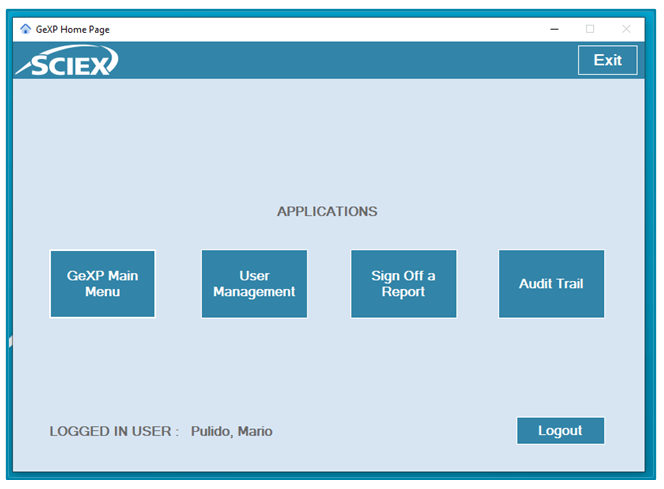
Task: Click the GeXP home icon in title bar
Action: pos(25,29)
